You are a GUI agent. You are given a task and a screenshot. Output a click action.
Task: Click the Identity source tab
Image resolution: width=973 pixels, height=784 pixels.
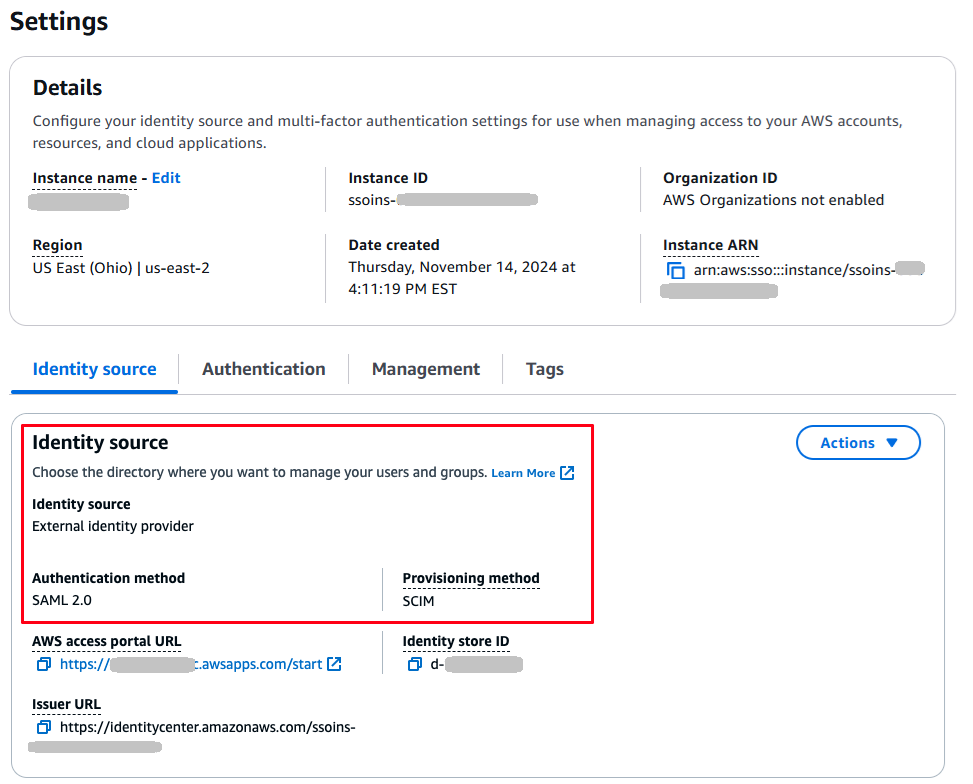pos(93,368)
